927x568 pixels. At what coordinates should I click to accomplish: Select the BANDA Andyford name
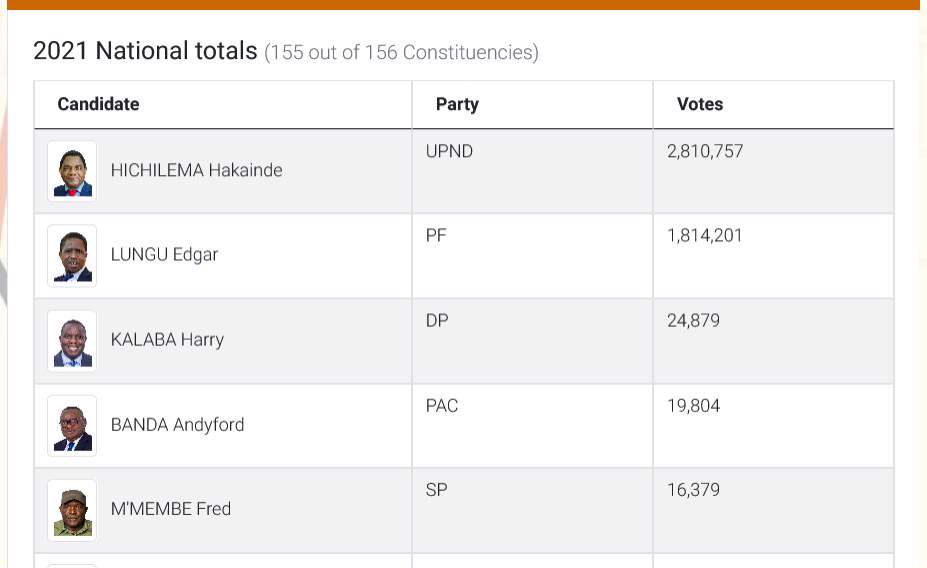[x=177, y=424]
